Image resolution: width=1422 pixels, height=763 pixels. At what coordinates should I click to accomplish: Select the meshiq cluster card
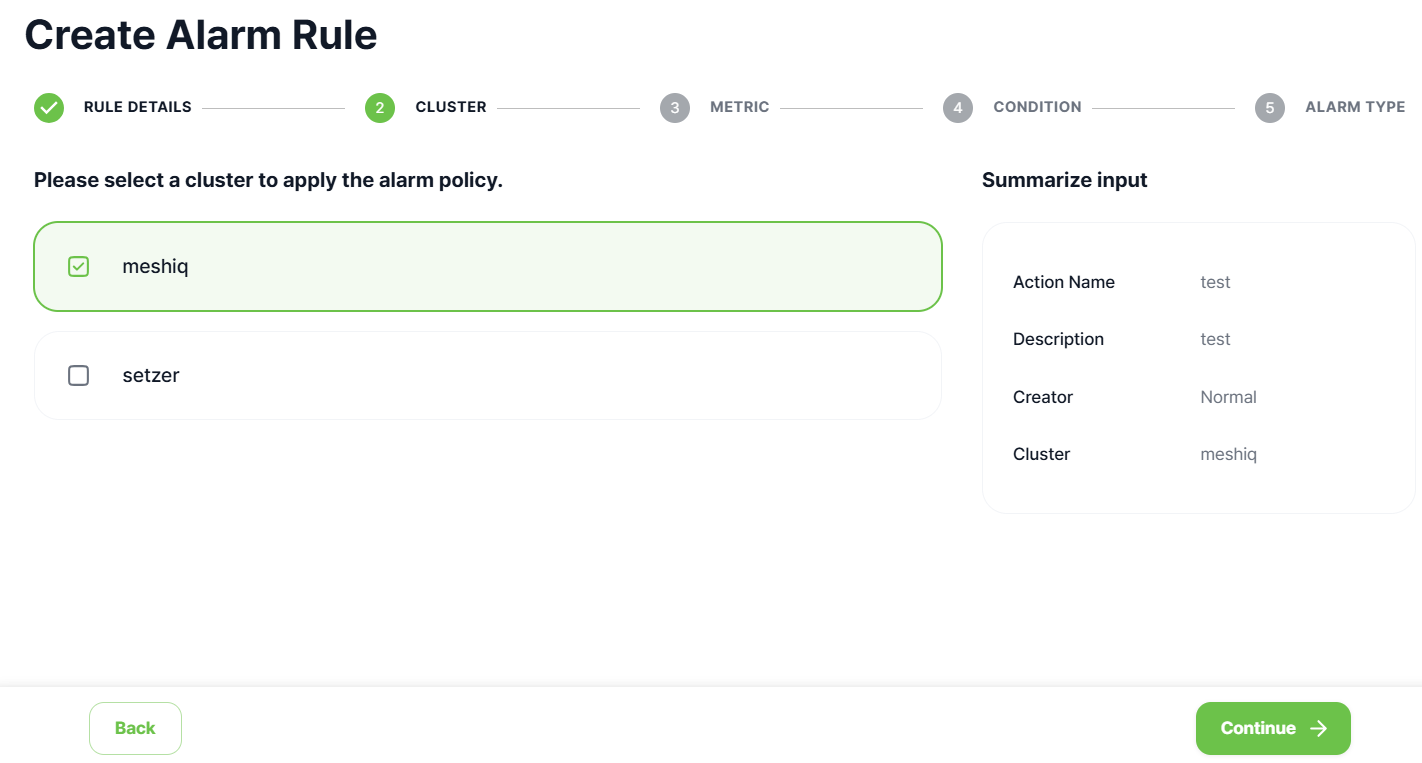(x=488, y=266)
